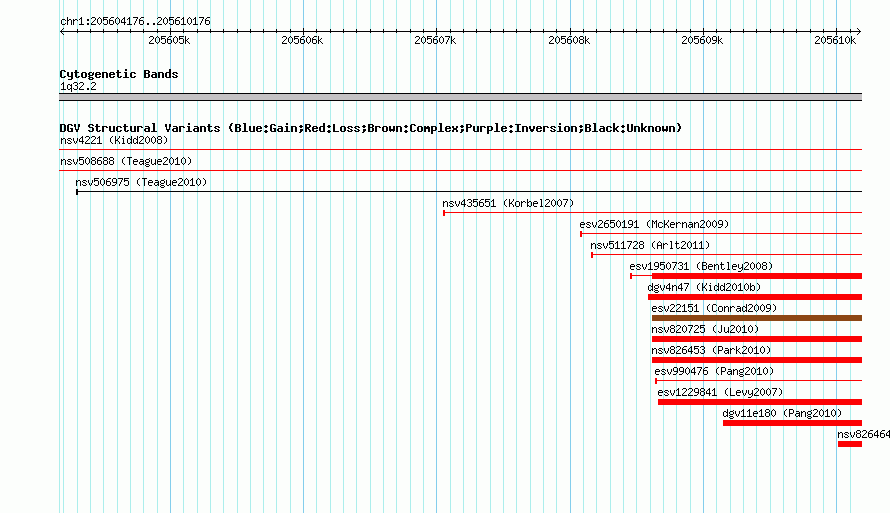Open esv2650191 (McKernan2009) variant details
This screenshot has width=890, height=513.
point(654,224)
